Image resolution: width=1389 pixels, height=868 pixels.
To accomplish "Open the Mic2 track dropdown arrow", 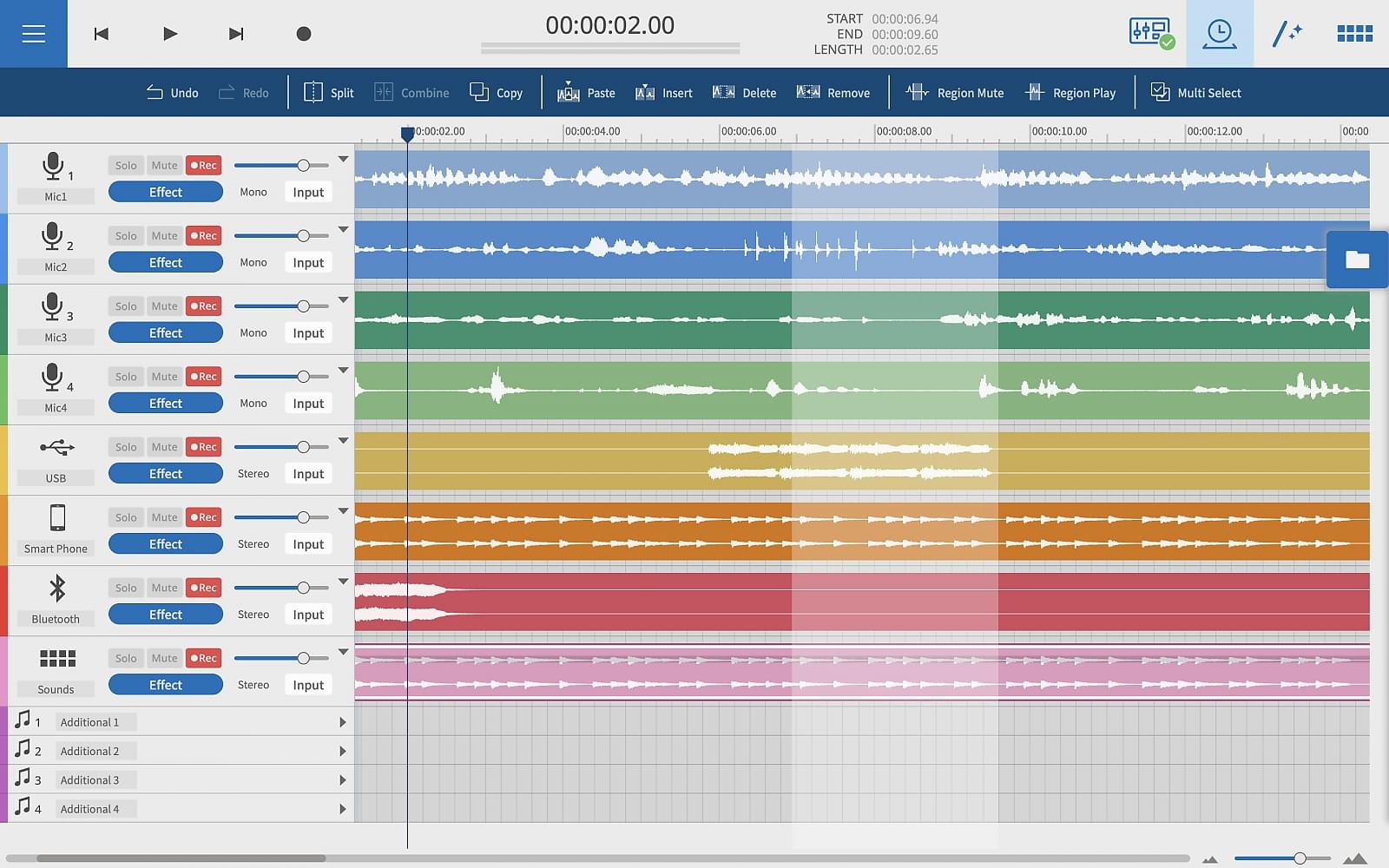I will pyautogui.click(x=344, y=229).
